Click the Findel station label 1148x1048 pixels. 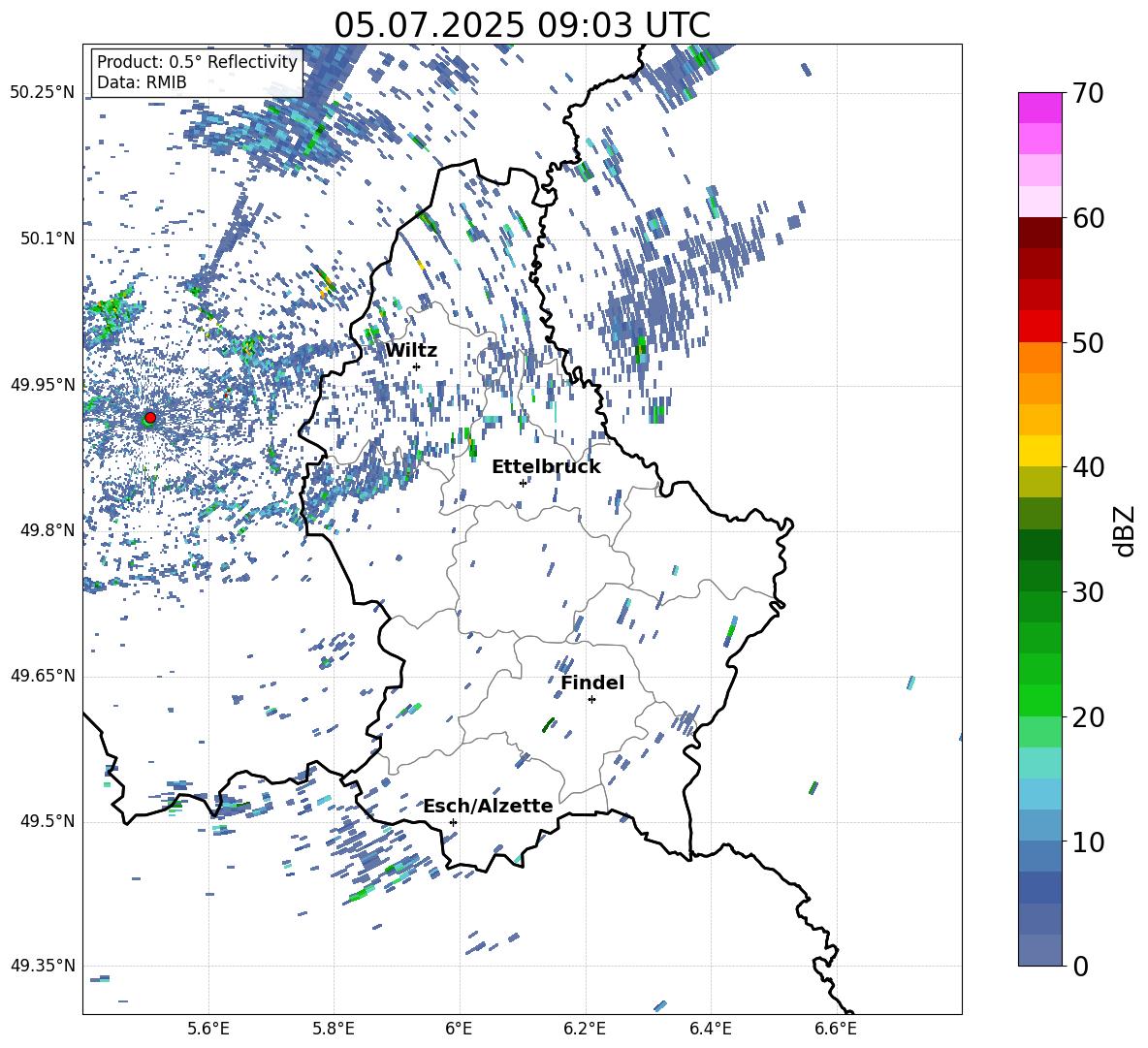592,683
